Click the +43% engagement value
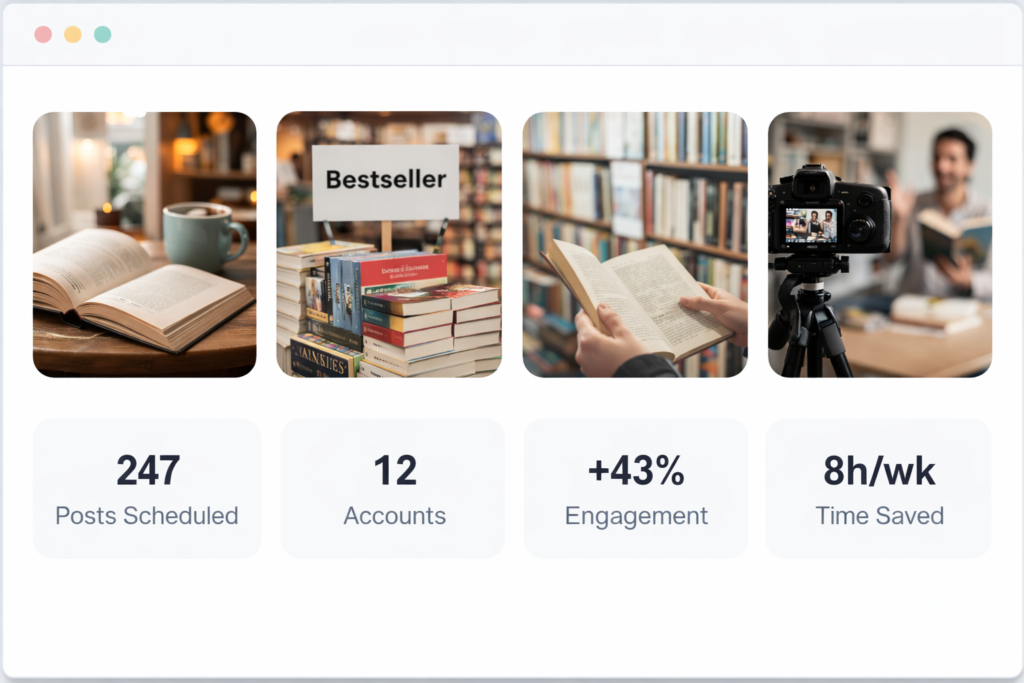Screen dimensions: 1024x683 tap(636, 470)
